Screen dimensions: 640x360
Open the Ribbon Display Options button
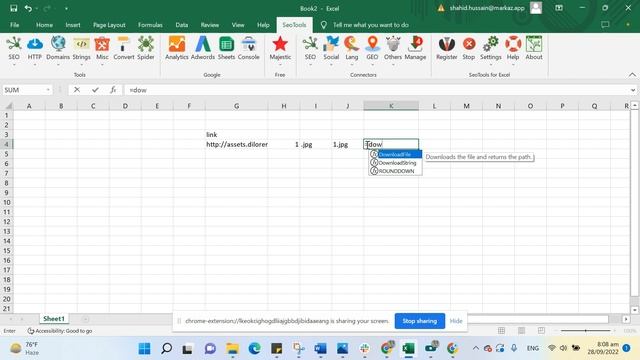point(559,8)
